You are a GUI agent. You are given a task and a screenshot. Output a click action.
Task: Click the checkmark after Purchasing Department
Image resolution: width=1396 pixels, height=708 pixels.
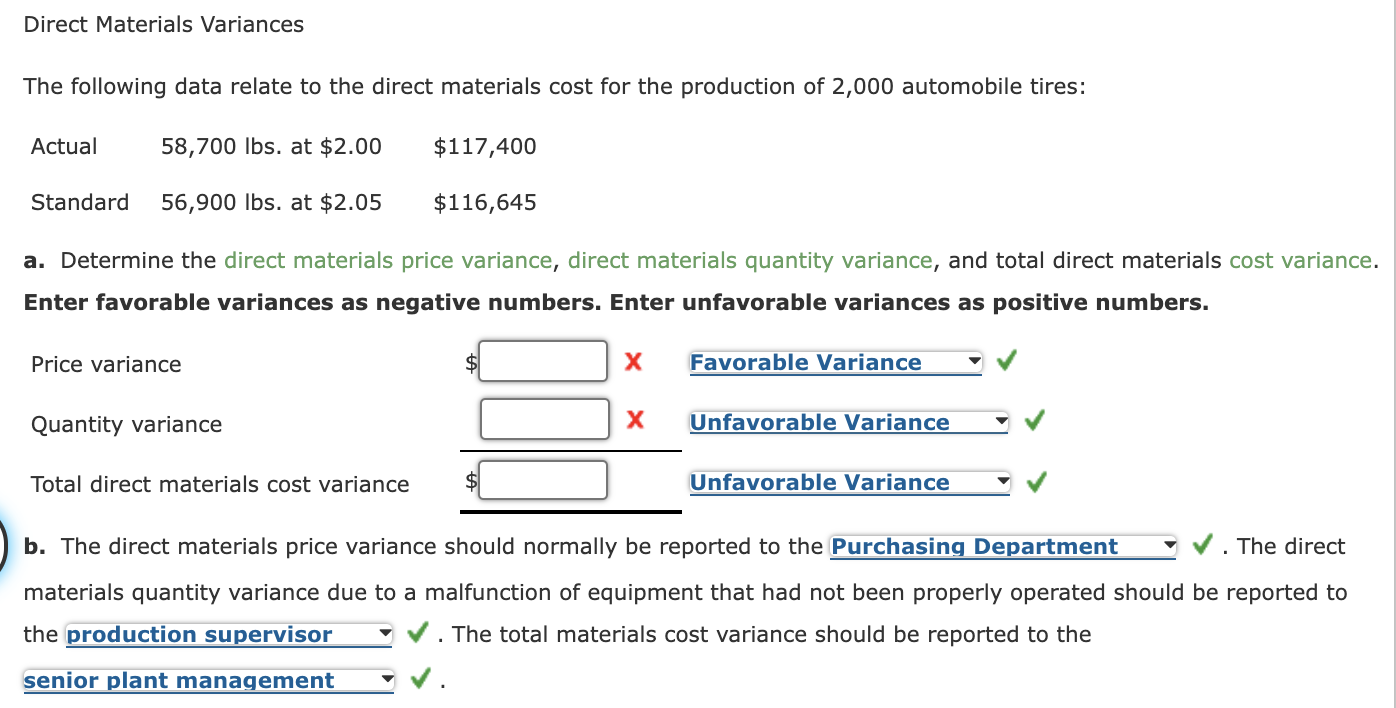pyautogui.click(x=1199, y=546)
